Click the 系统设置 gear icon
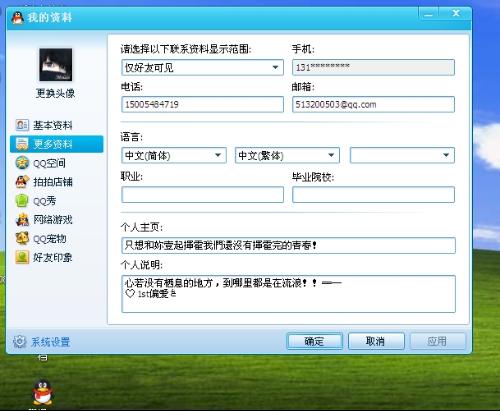The height and width of the screenshot is (411, 500). click(x=19, y=342)
